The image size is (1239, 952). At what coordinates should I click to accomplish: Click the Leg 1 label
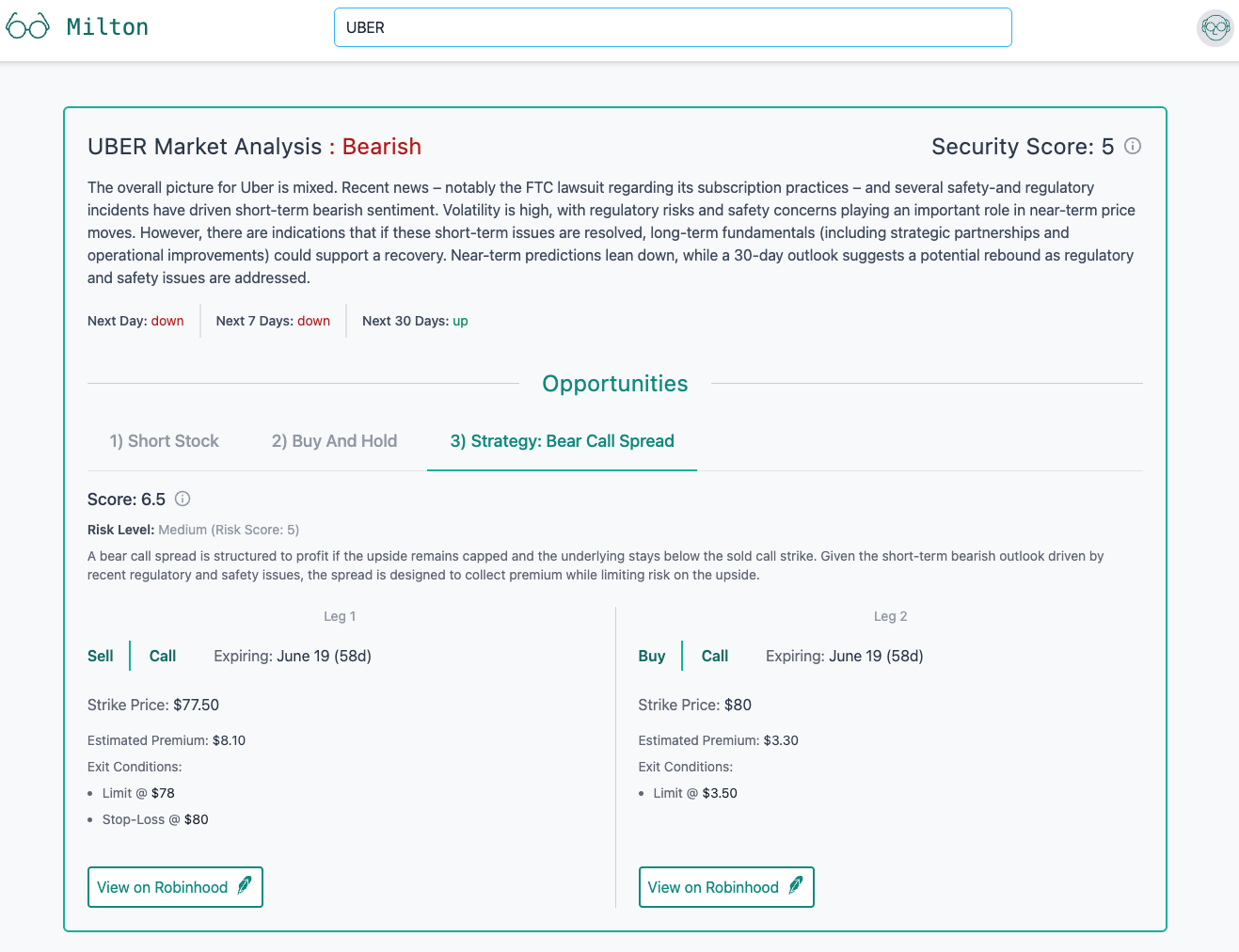tap(340, 616)
